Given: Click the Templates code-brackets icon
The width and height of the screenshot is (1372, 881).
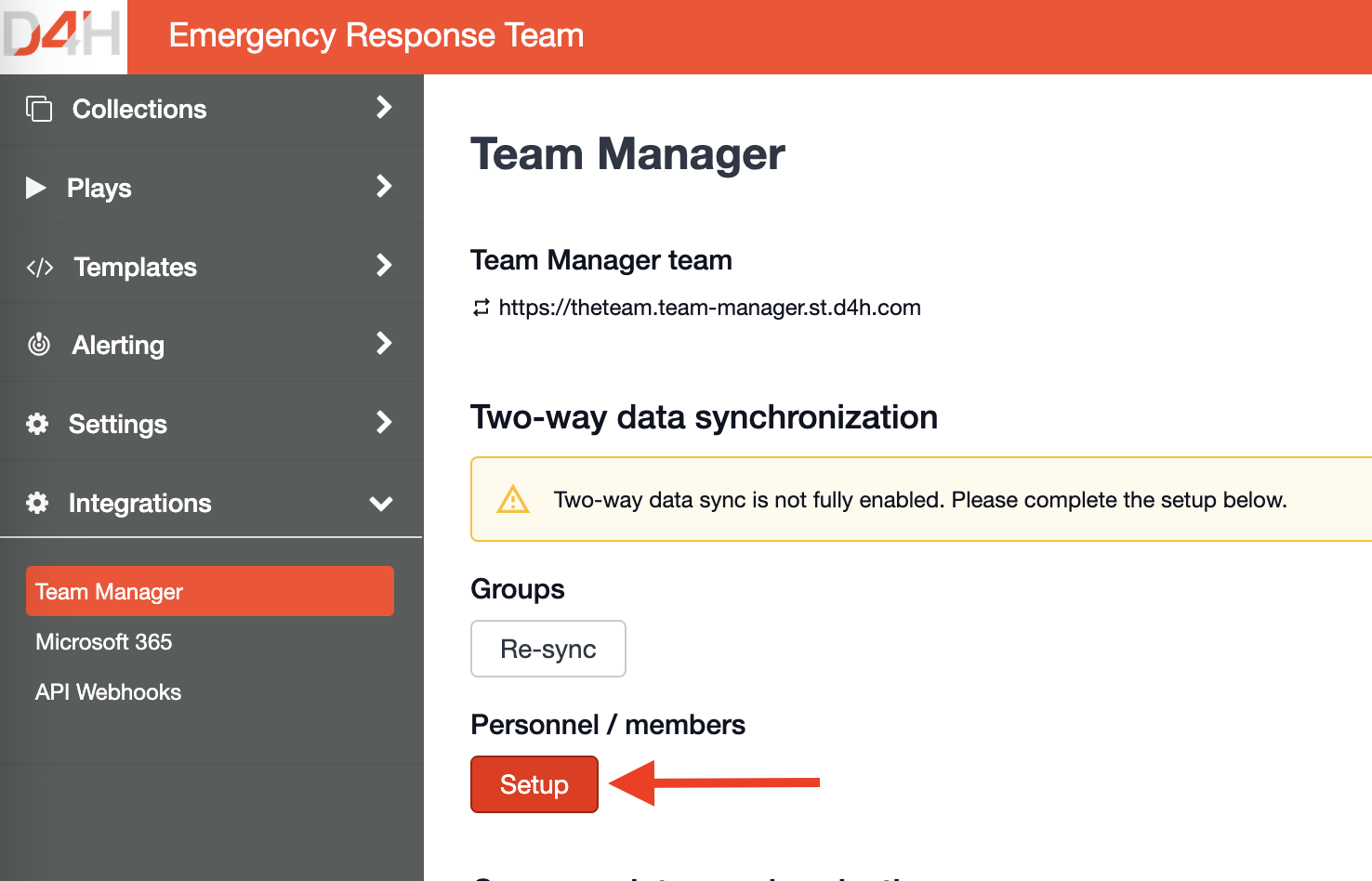Looking at the screenshot, I should click(40, 268).
